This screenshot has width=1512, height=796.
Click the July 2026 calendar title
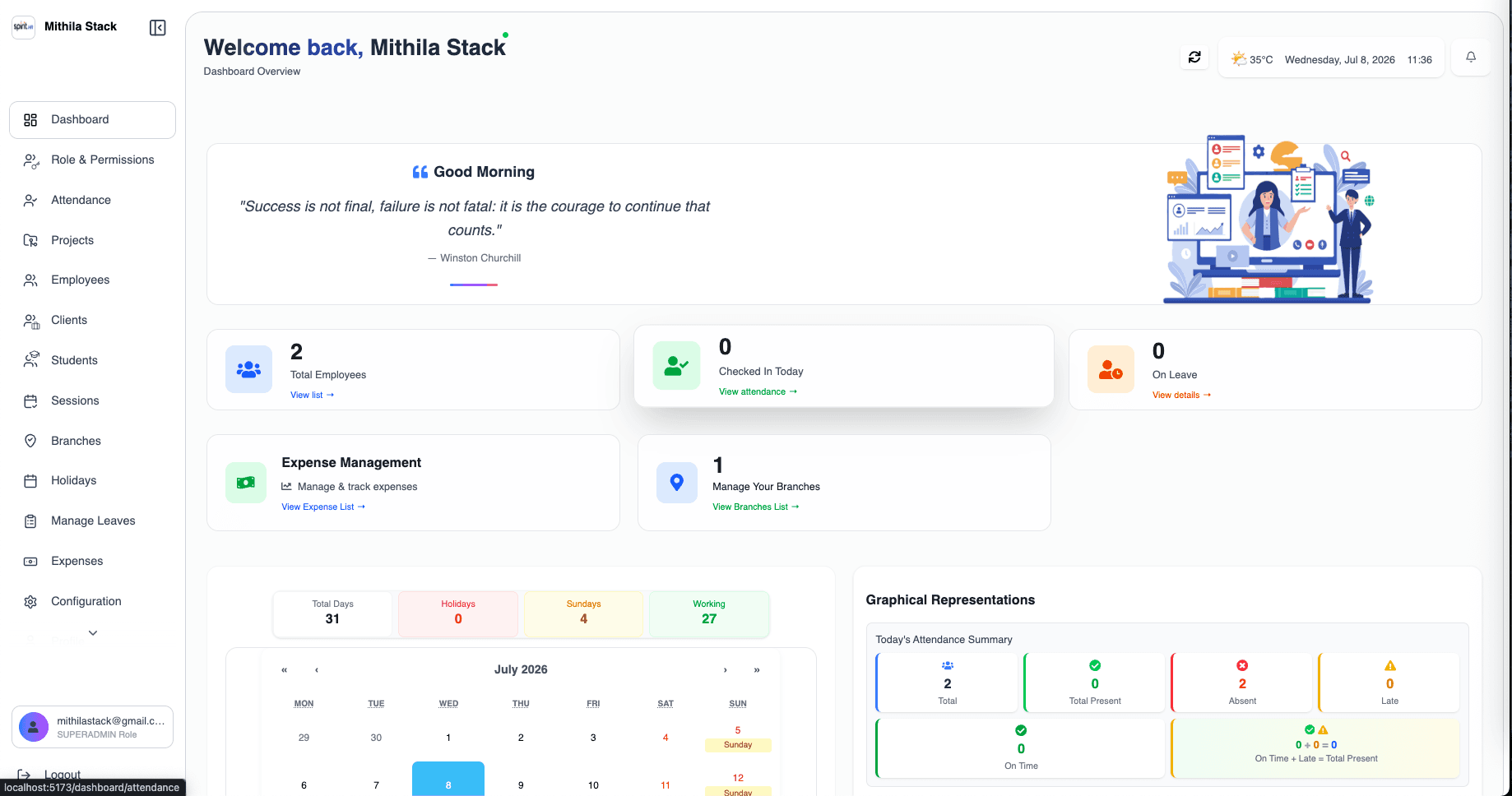coord(521,670)
